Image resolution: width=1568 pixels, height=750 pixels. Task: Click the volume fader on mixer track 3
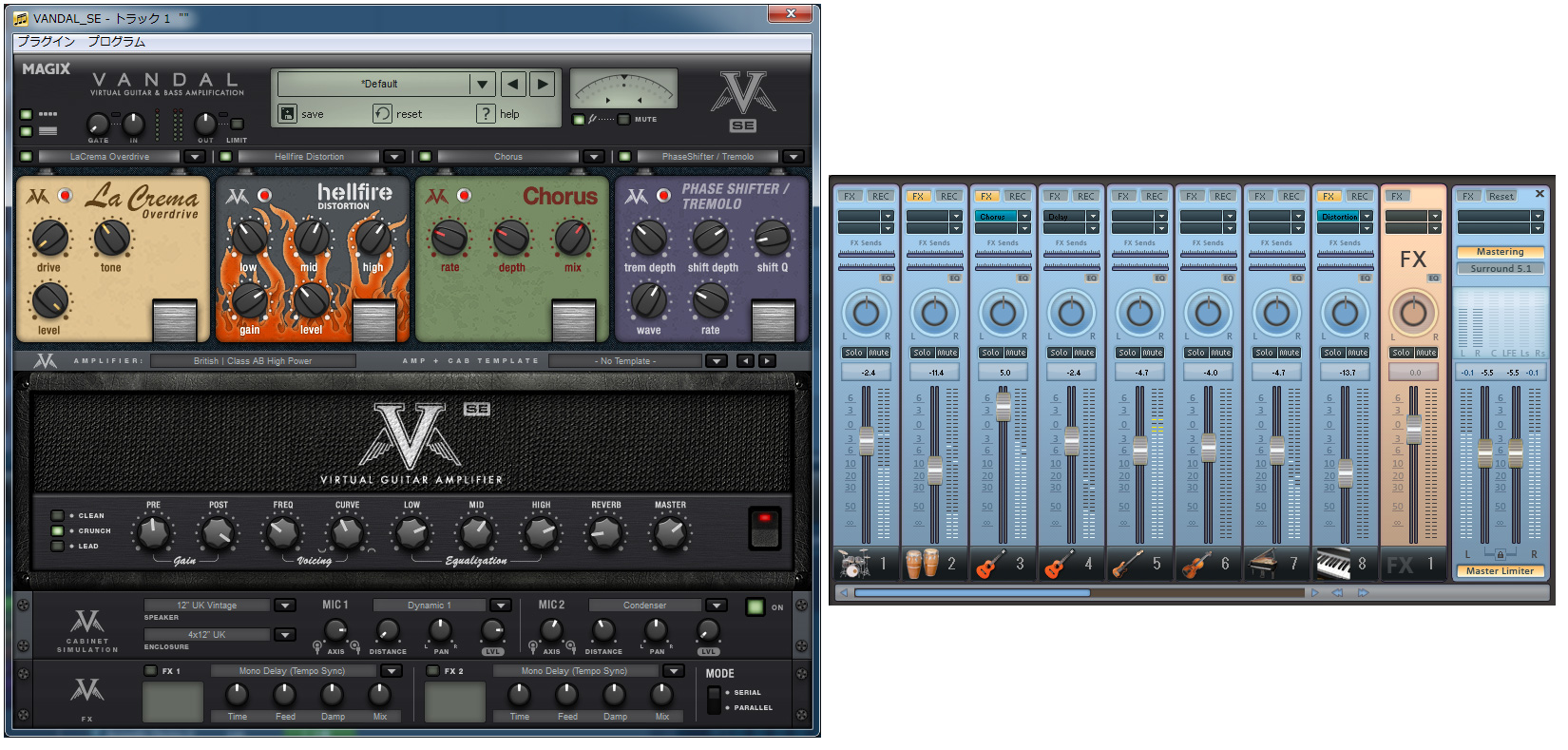click(1004, 407)
